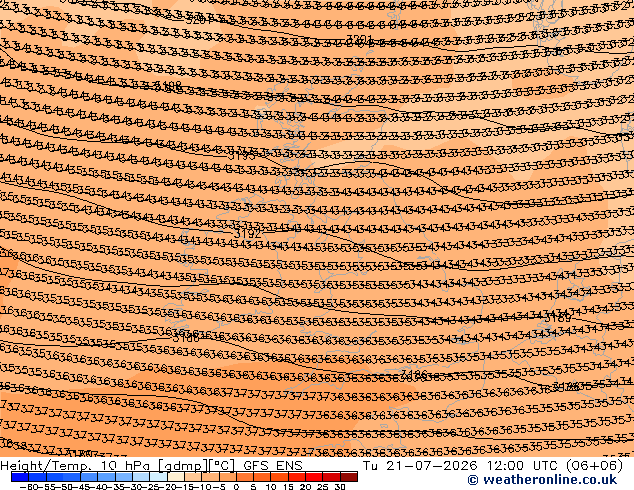Click the 'Tu 21-07-2026' date text

pos(420,466)
